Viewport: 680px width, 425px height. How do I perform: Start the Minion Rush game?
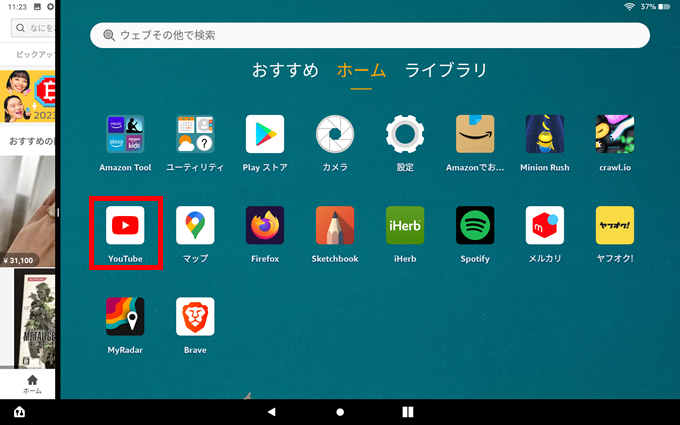point(545,134)
